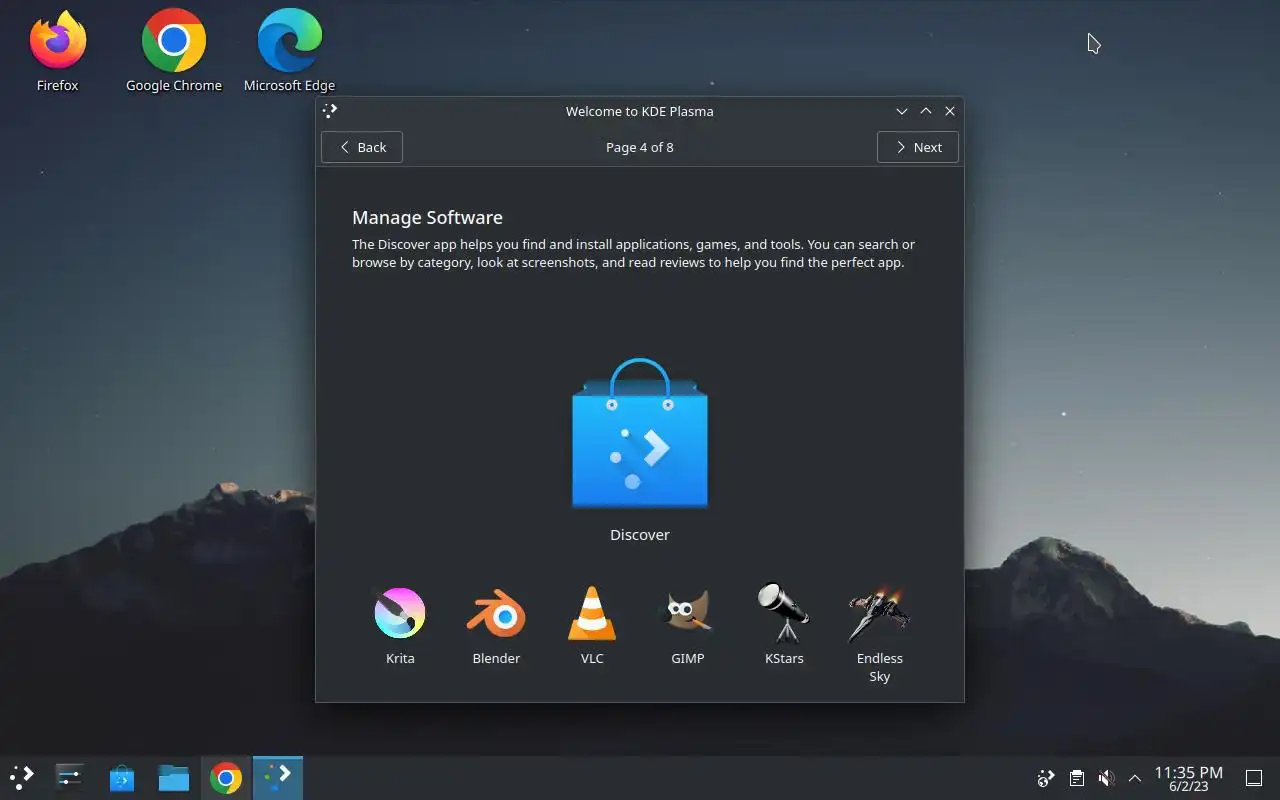Viewport: 1280px width, 800px height.
Task: Open the Dolphin file manager in taskbar
Action: (174, 777)
